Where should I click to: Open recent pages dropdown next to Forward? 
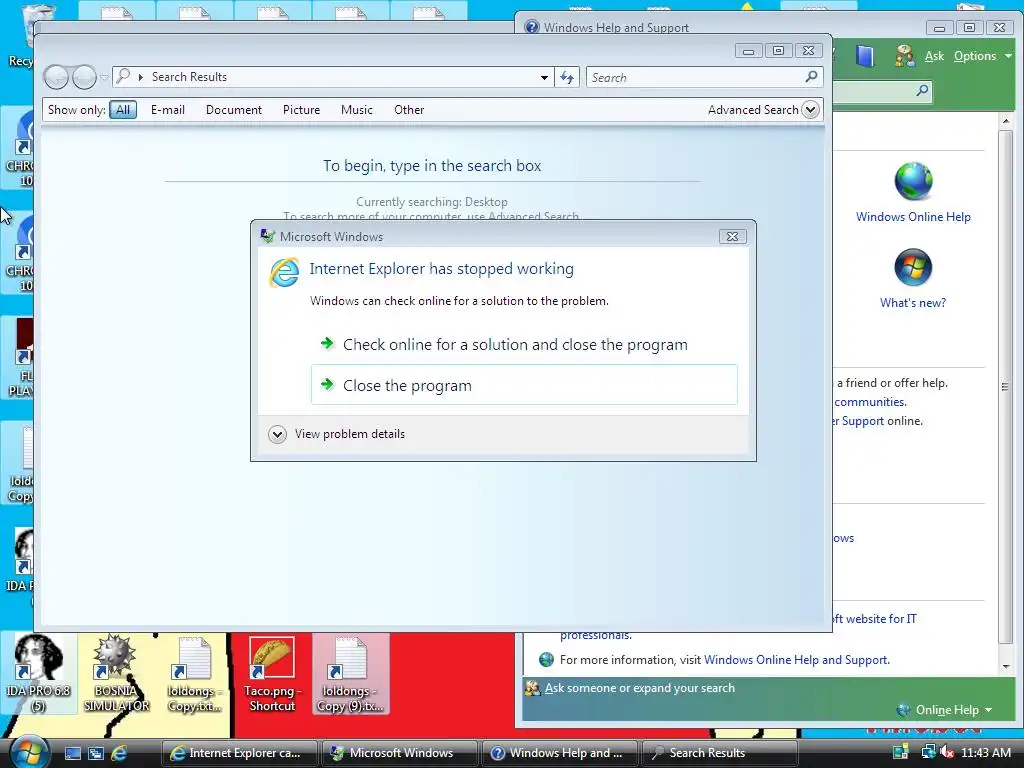(104, 77)
